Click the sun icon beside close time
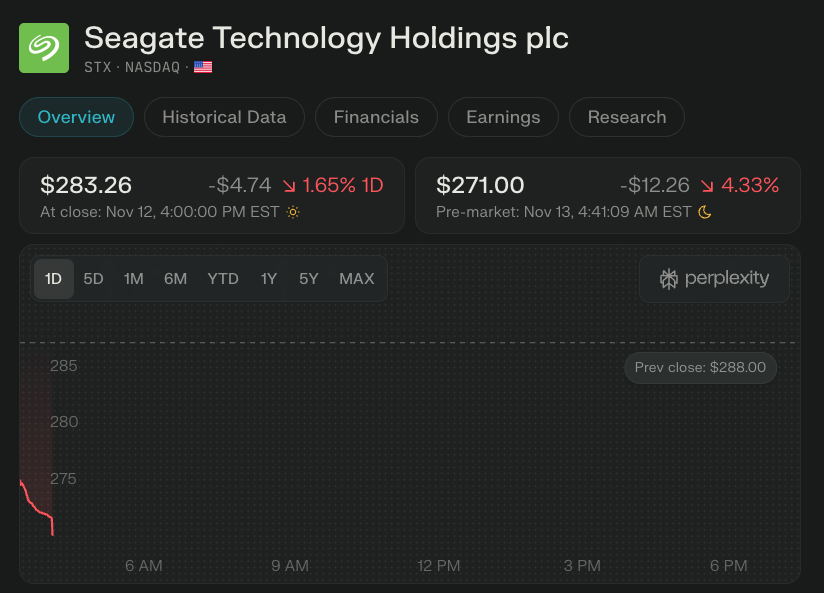Image resolution: width=824 pixels, height=593 pixels. click(x=293, y=212)
